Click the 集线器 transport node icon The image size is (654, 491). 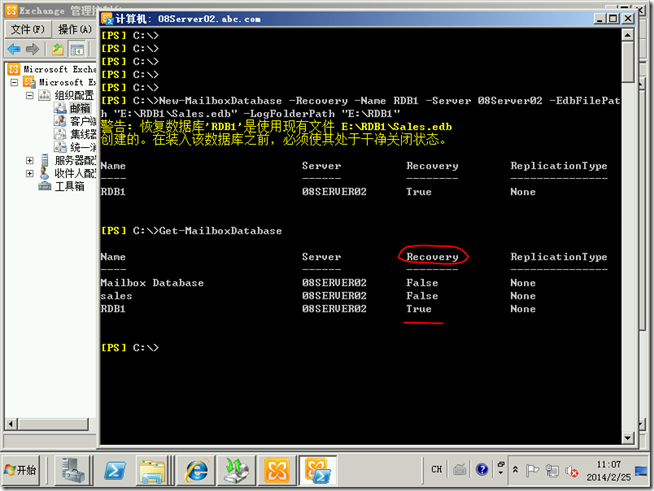60,134
